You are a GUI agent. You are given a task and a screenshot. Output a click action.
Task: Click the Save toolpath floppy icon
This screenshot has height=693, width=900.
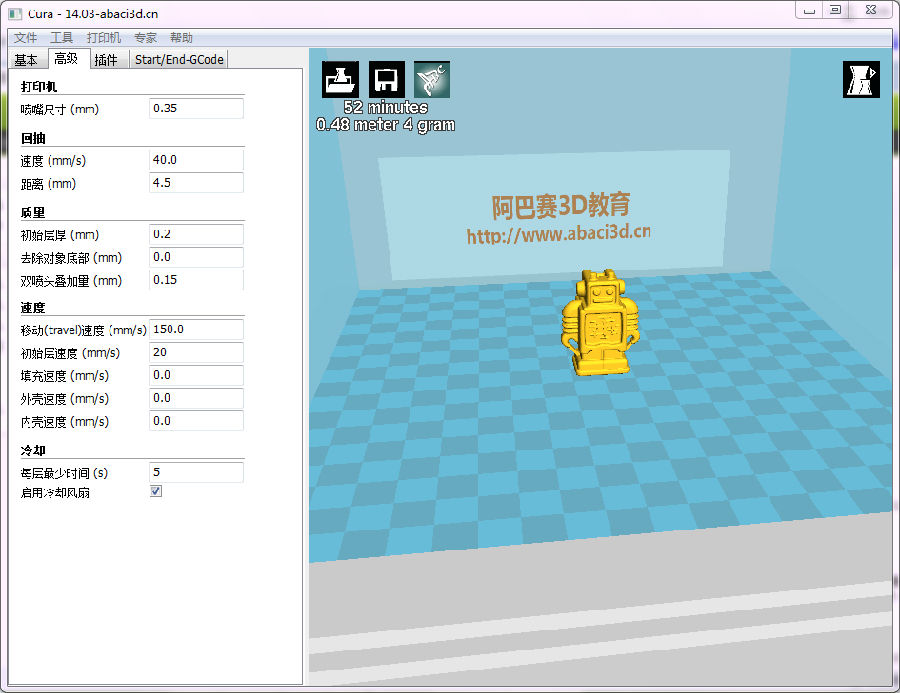point(386,79)
